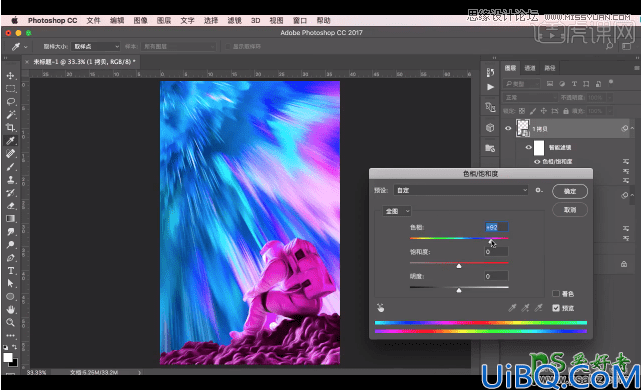641x391 pixels.
Task: Select the Type tool
Action: pyautogui.click(x=11, y=271)
